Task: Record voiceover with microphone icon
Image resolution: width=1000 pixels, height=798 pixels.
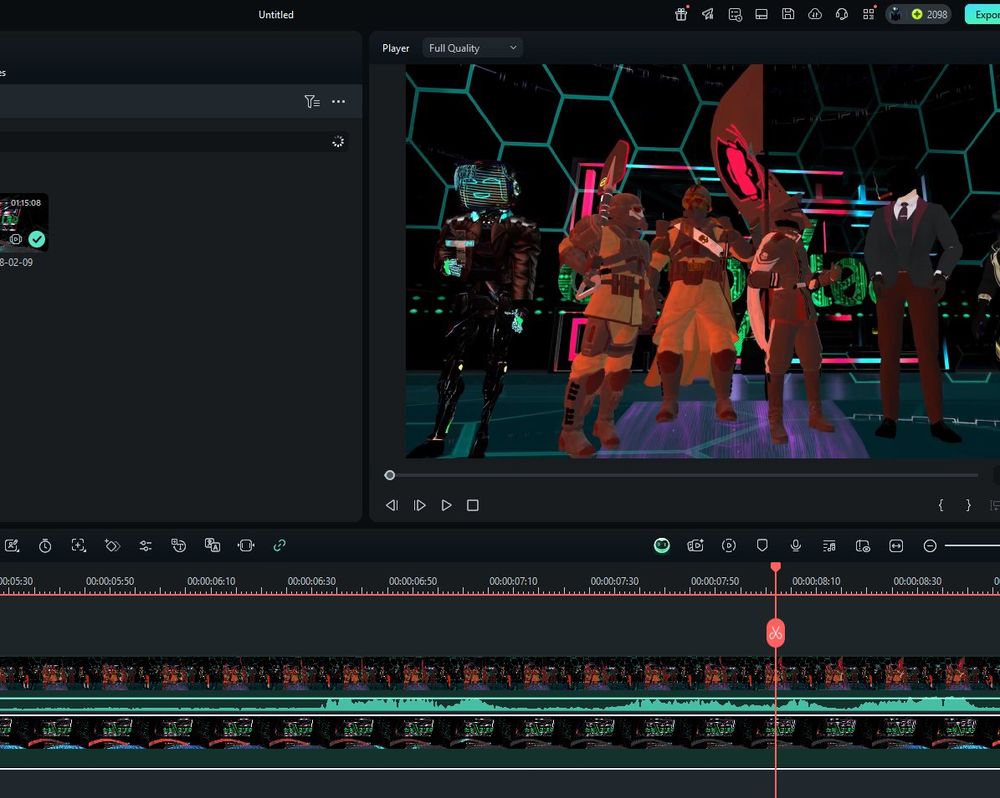Action: 796,545
